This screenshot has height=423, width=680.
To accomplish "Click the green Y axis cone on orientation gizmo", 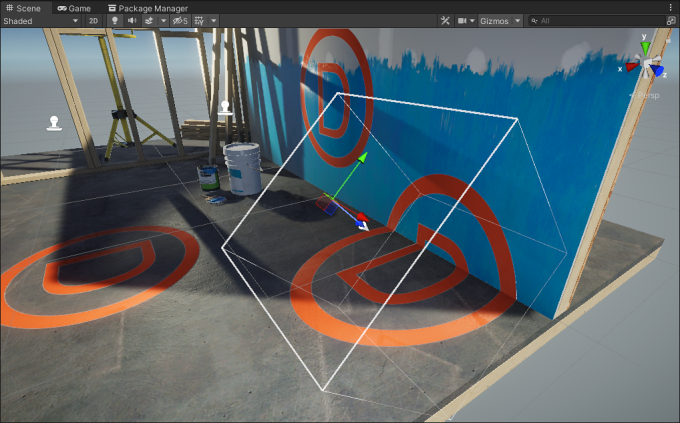I will (646, 44).
